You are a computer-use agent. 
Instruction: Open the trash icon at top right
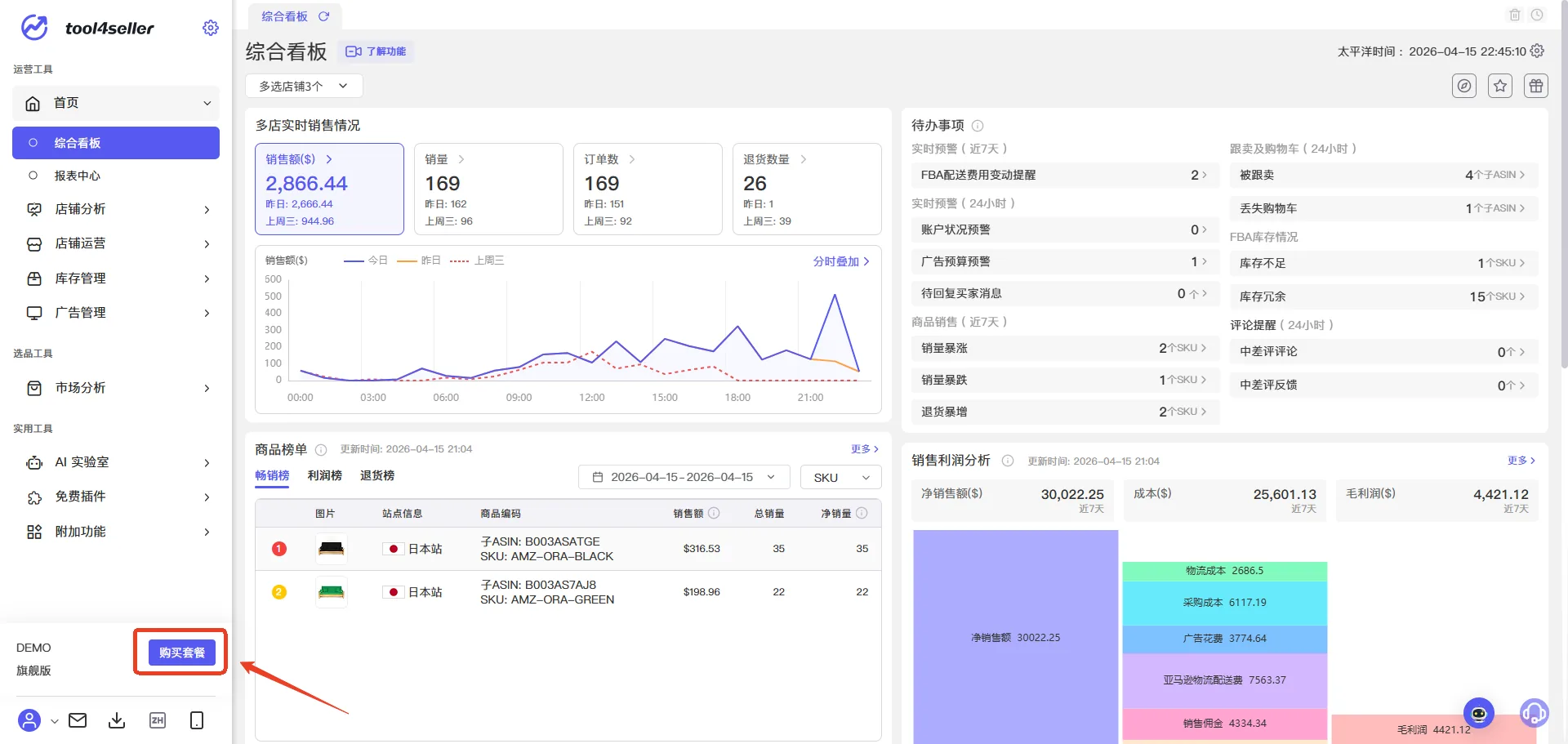pos(1514,15)
